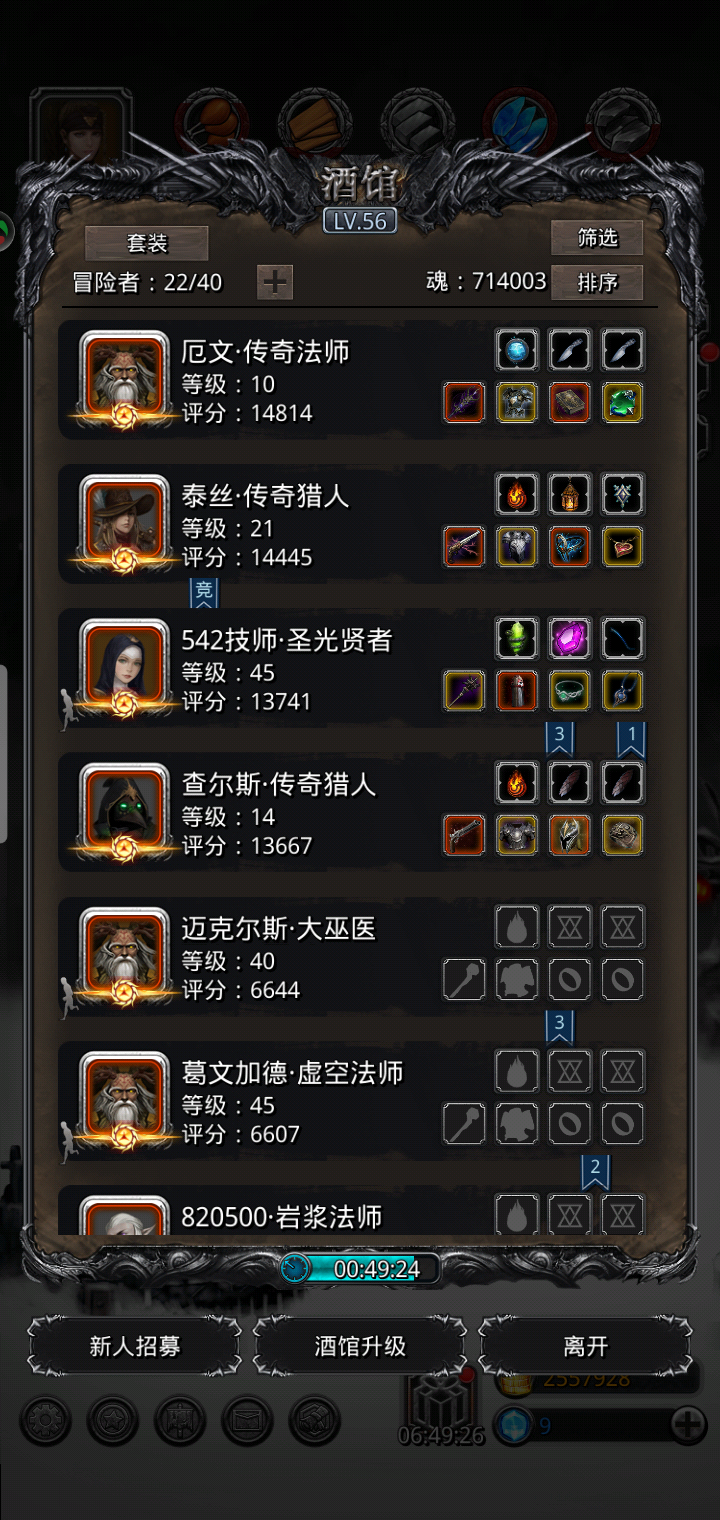
Task: Open the settings gear in bottom toolbar
Action: (x=45, y=1420)
